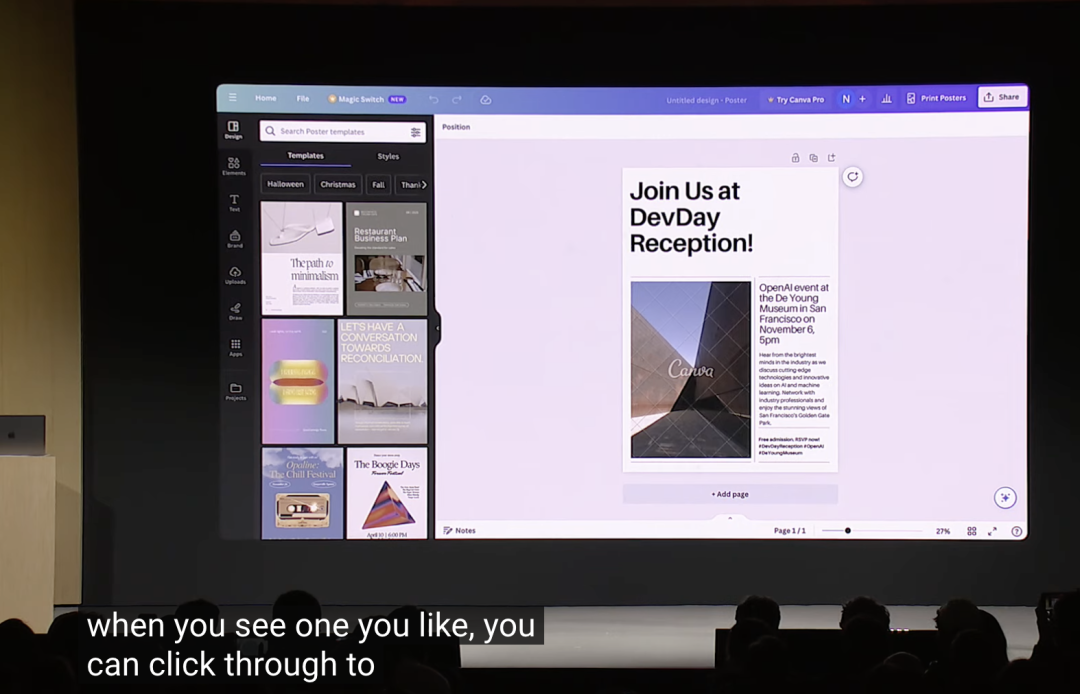
Task: Open the grid view pages icon
Action: (x=972, y=531)
